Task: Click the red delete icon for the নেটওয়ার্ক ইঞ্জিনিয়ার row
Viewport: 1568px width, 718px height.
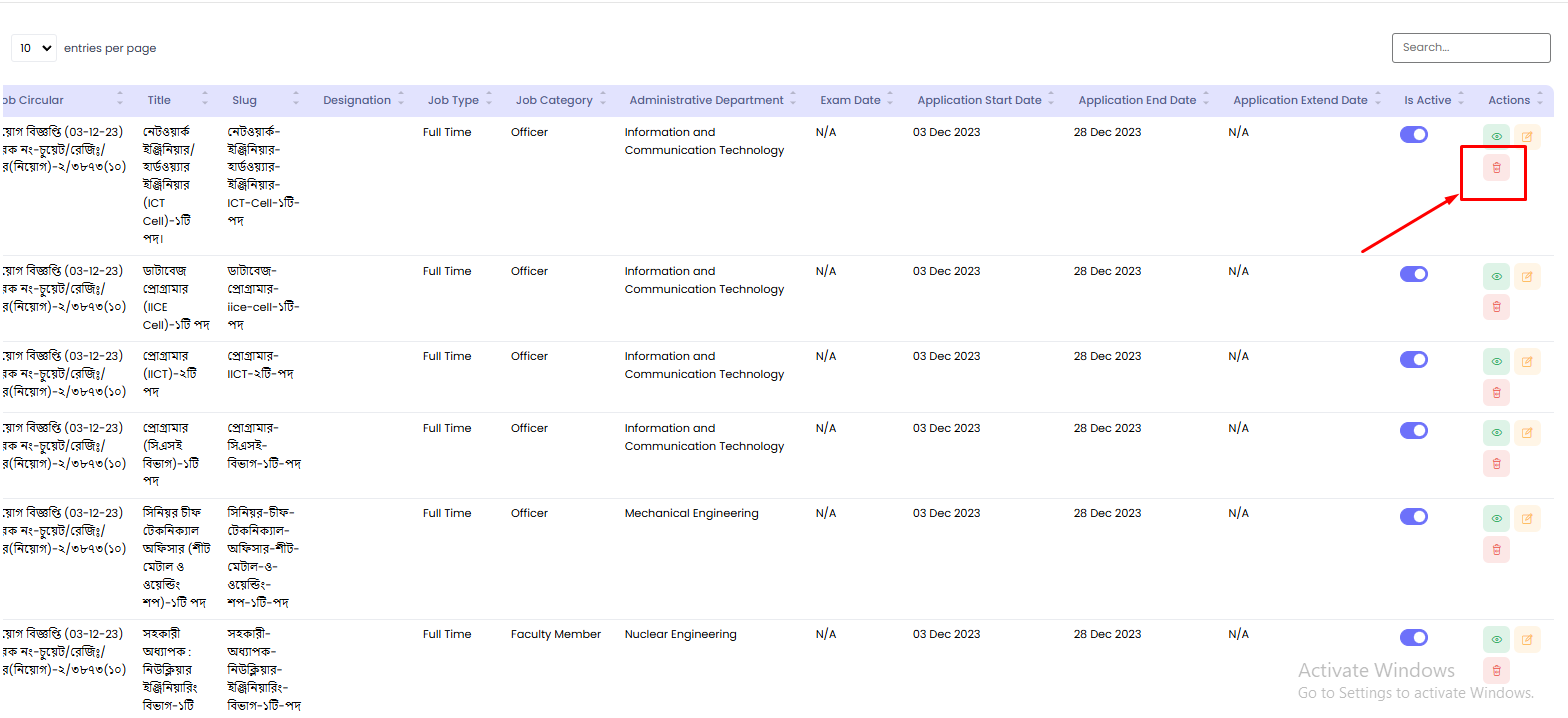Action: click(1496, 168)
